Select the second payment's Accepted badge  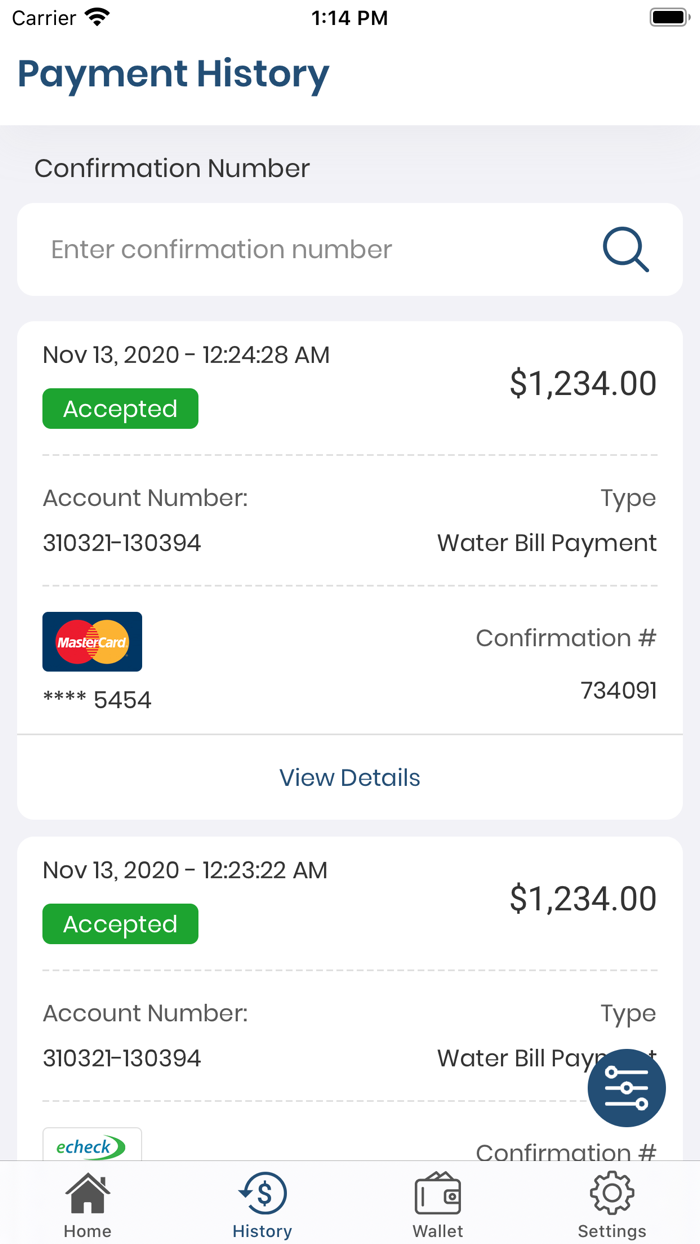tap(120, 924)
